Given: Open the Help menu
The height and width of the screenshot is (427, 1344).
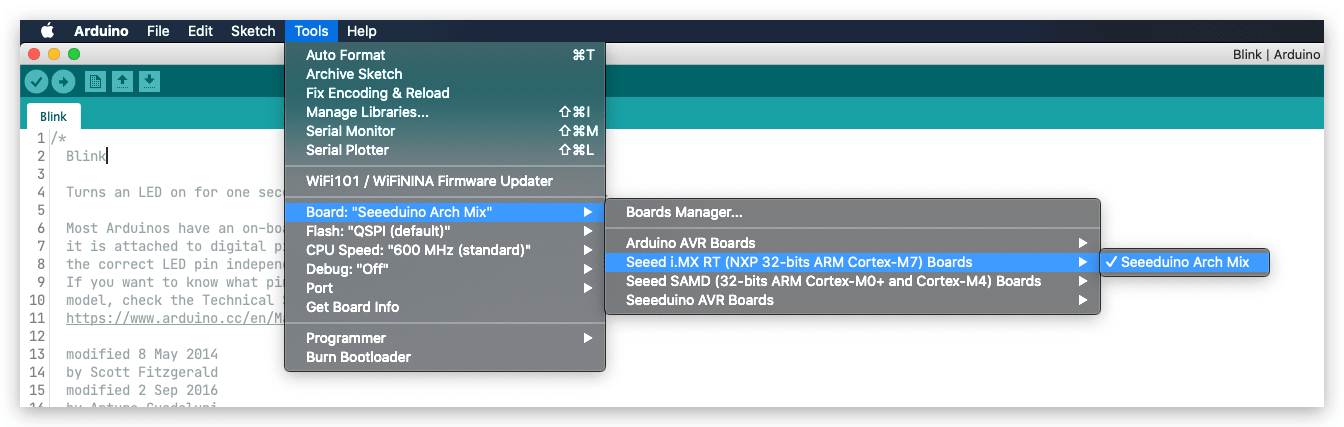Looking at the screenshot, I should pyautogui.click(x=362, y=31).
